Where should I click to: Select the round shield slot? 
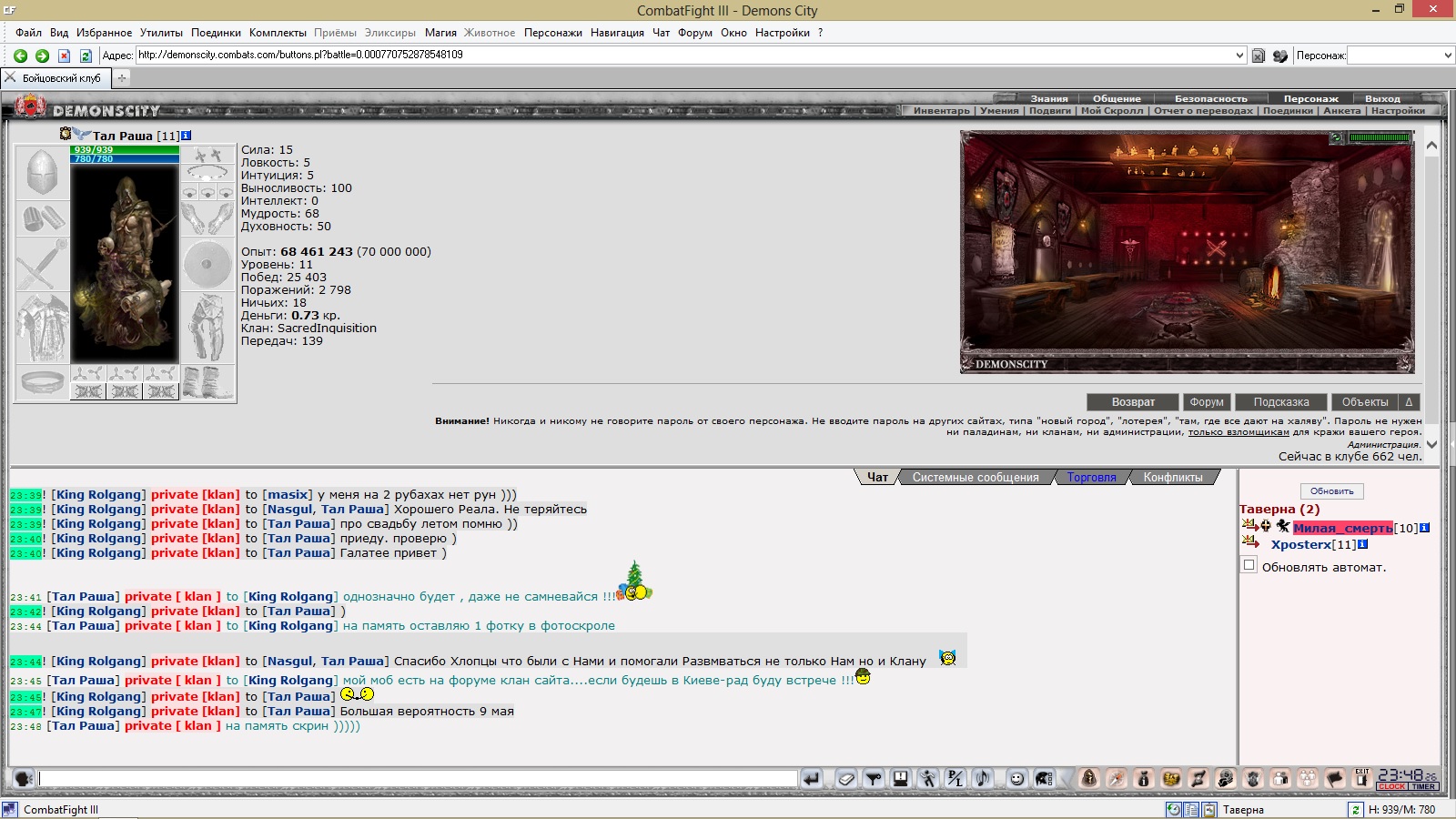point(207,264)
